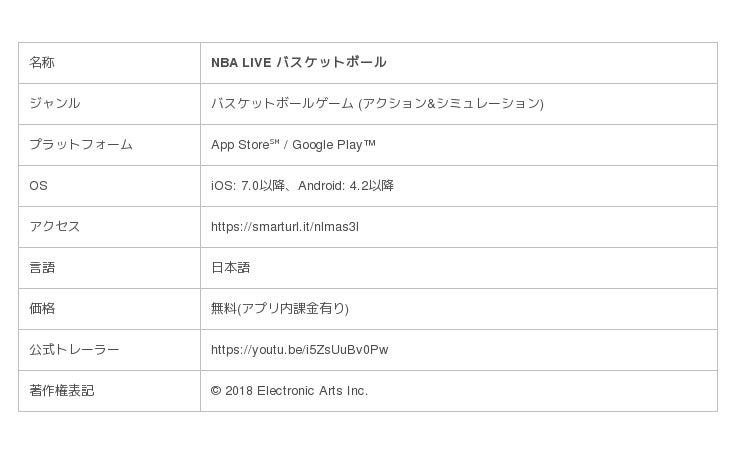Click the プラットフォーム row label
Viewport: 740px width, 452px height.
click(x=81, y=145)
